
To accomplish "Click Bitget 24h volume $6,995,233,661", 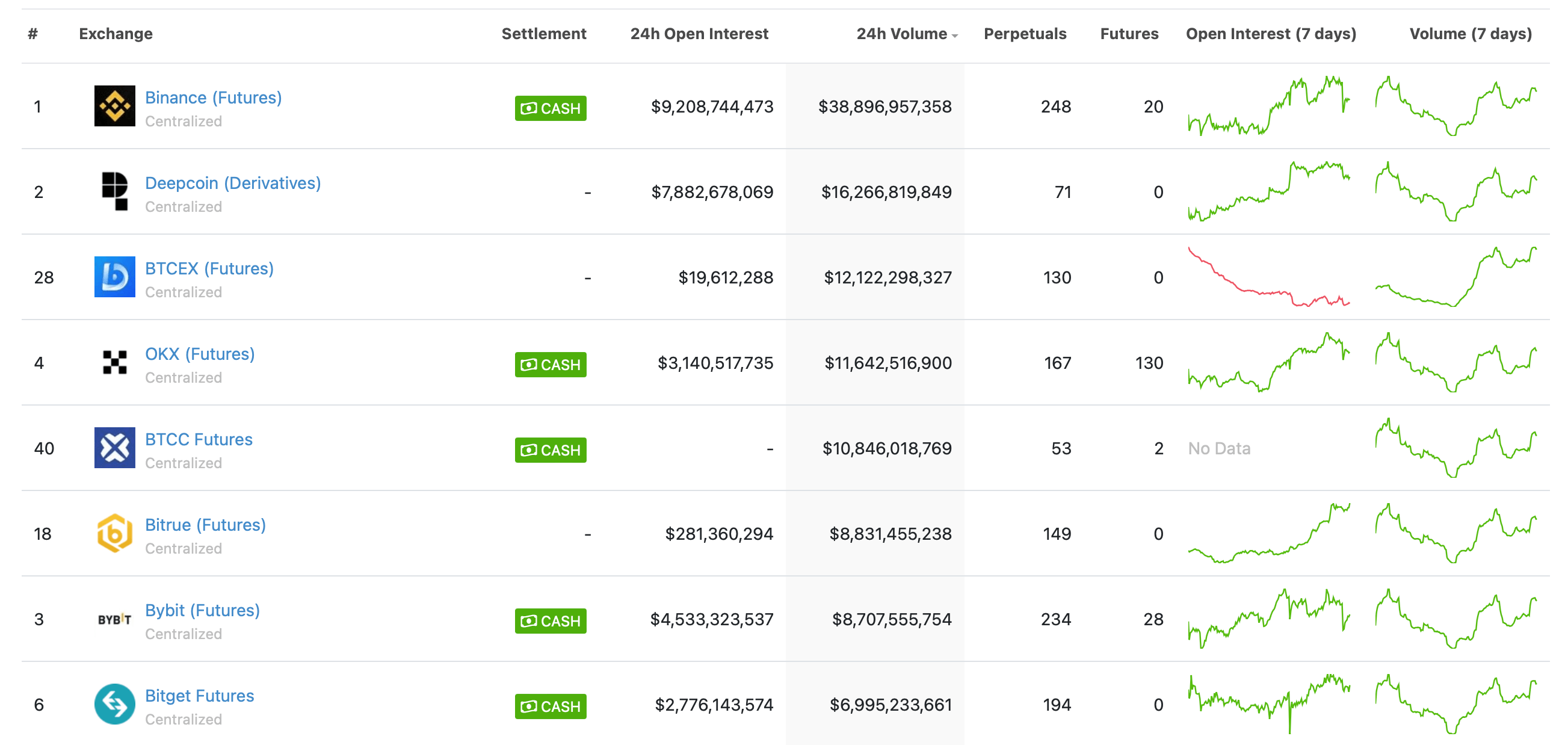I will tap(890, 705).
